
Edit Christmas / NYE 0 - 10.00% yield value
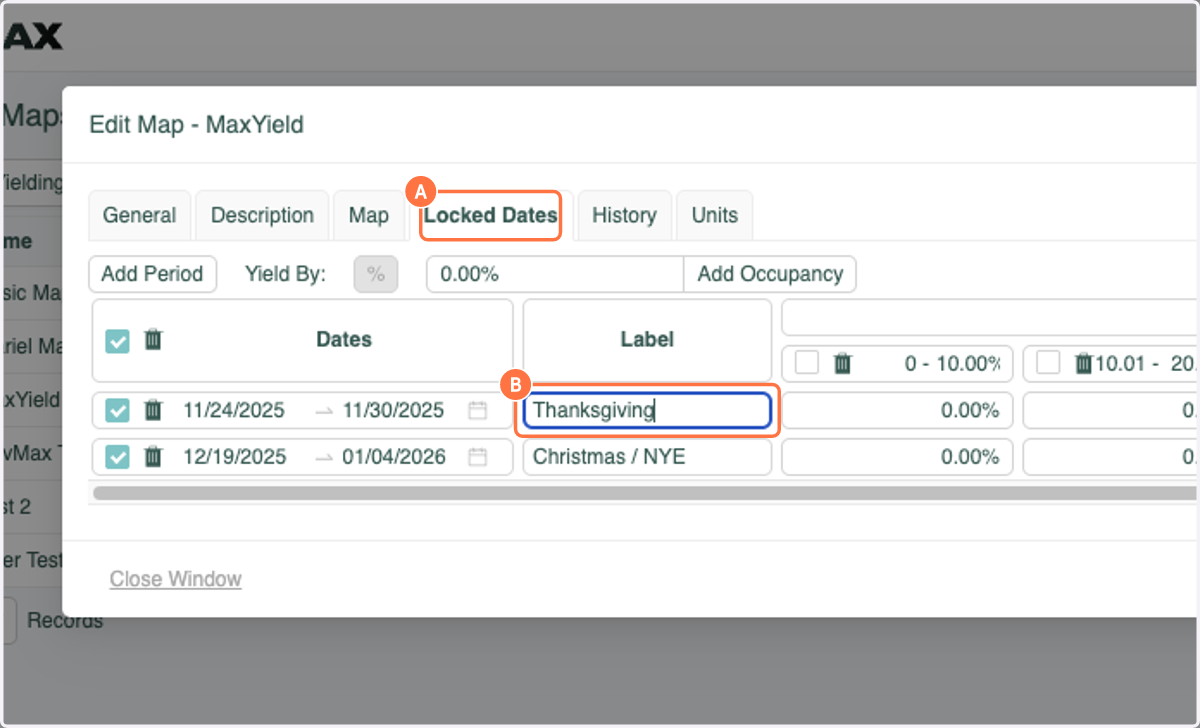pos(897,457)
